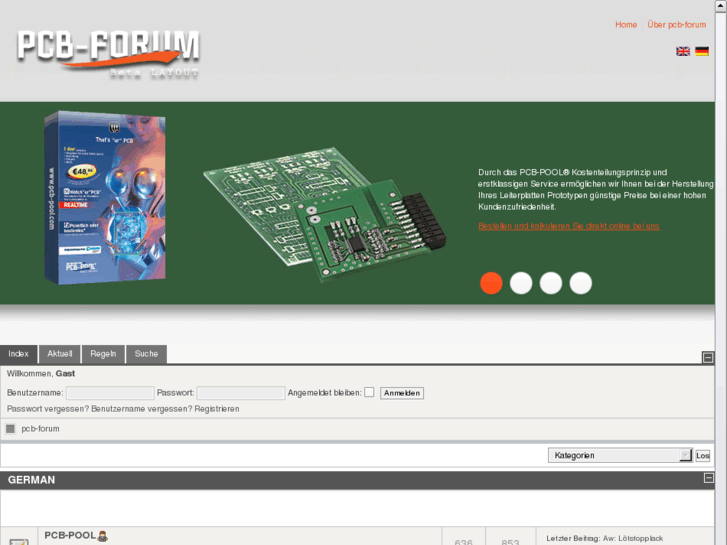
Task: Open Über pcb-forum link
Action: click(676, 25)
